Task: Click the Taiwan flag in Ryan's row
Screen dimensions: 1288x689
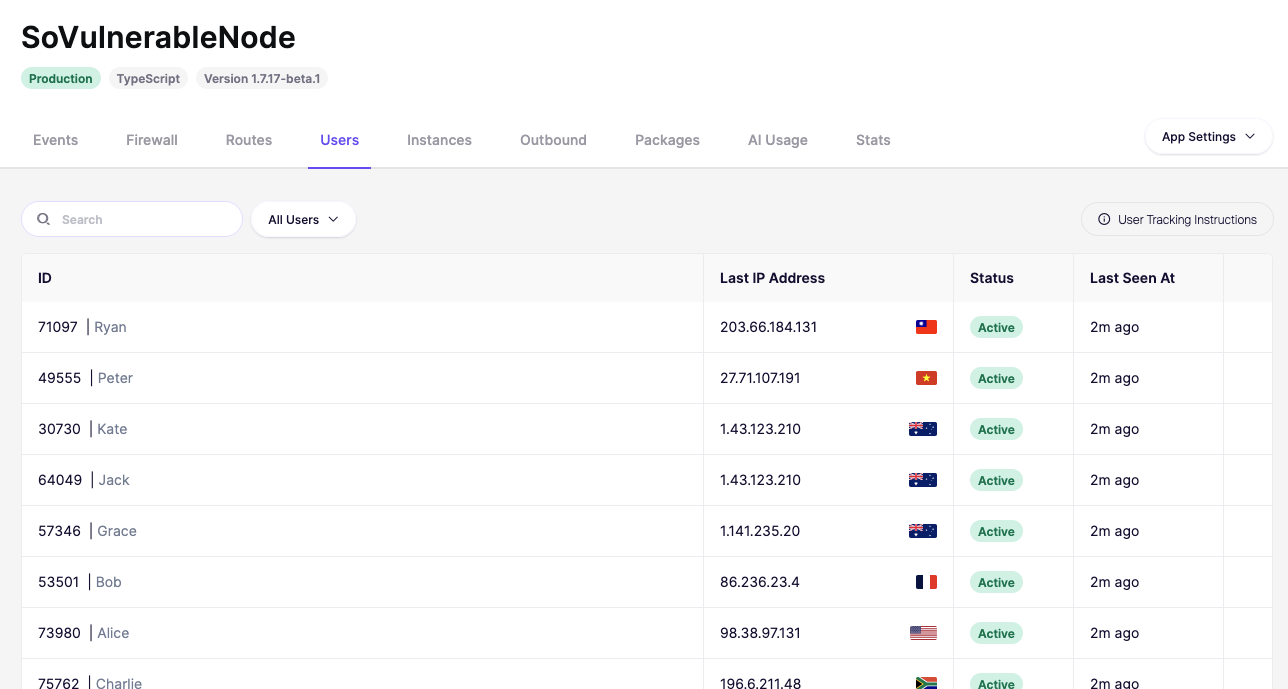Action: coord(926,327)
